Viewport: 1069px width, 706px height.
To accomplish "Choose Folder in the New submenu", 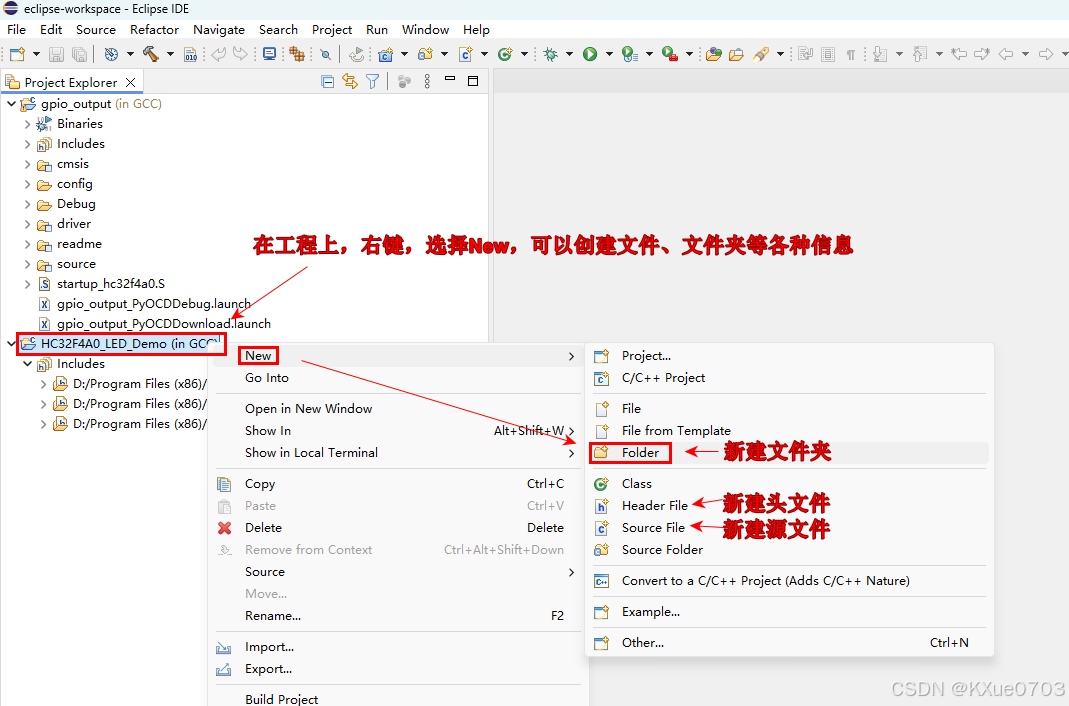I will click(789, 452).
